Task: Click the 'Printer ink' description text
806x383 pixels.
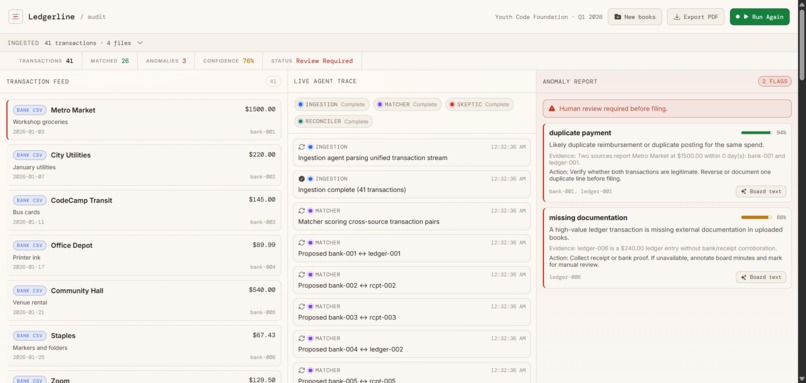Action: [27, 258]
